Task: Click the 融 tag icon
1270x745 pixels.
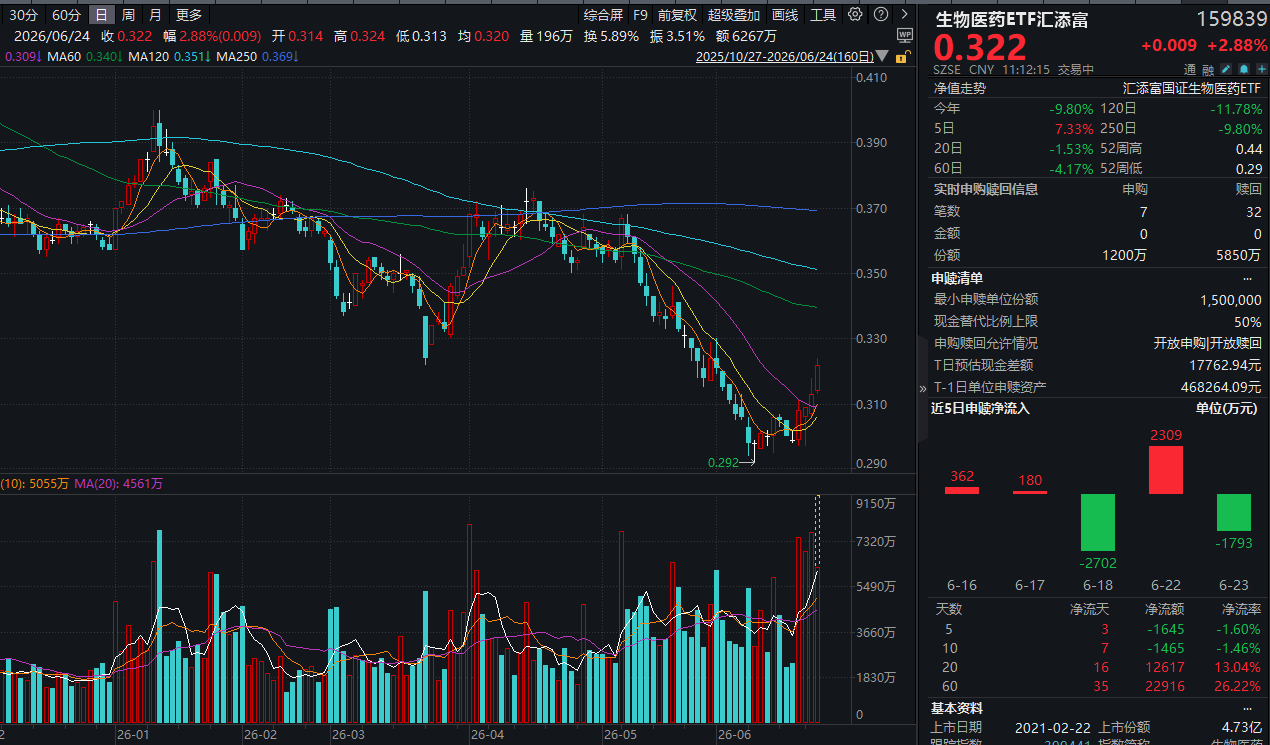Action: (1208, 70)
